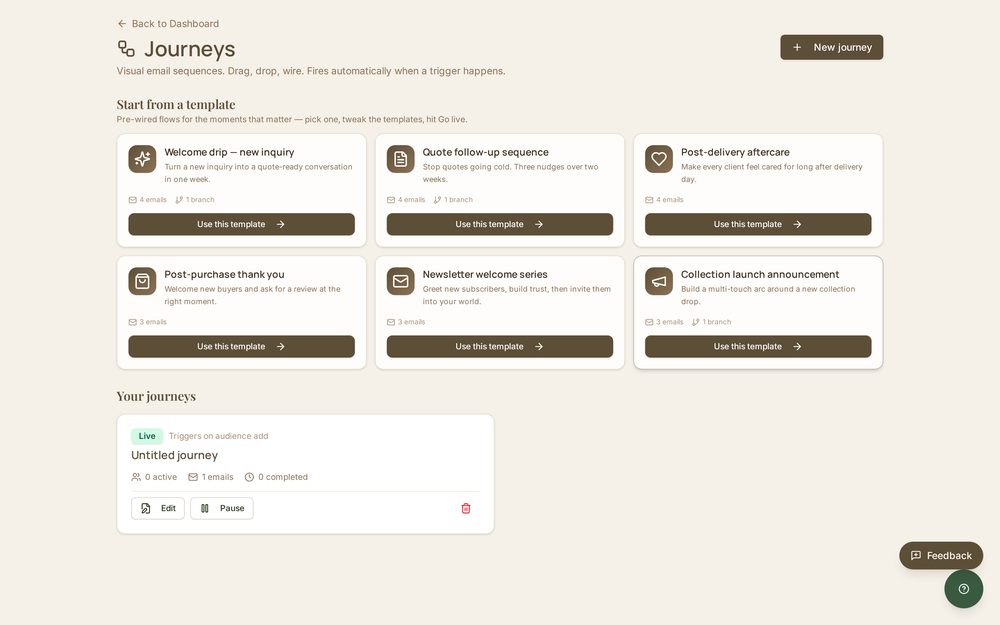Click the speech bubble icon in Feedback button
1000x625 pixels.
(x=916, y=555)
